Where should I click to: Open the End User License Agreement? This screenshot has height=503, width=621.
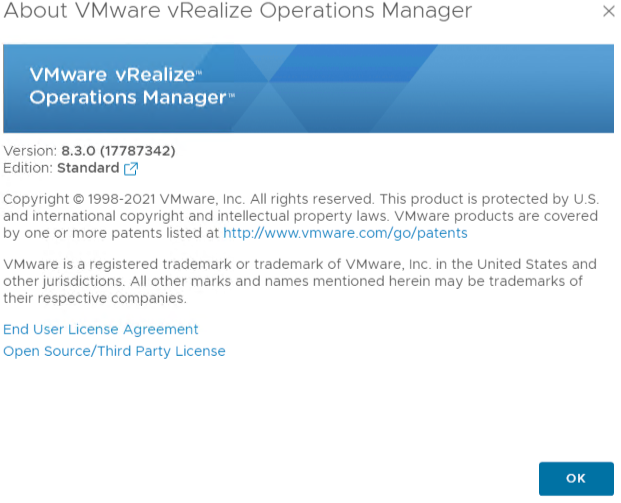[101, 329]
